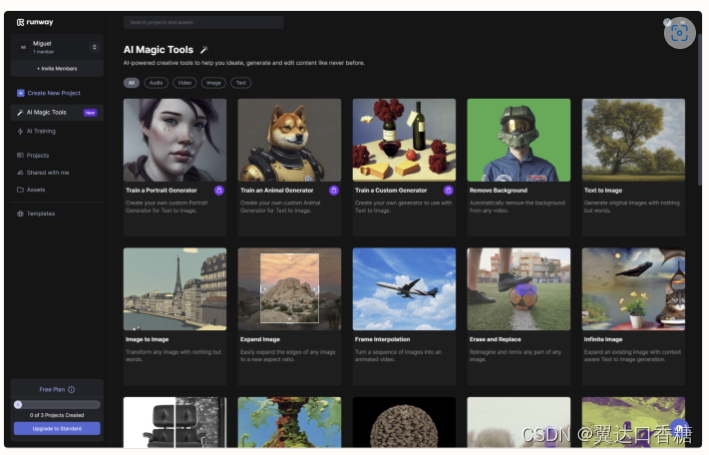
Task: Select the All filter pill
Action: (x=131, y=83)
